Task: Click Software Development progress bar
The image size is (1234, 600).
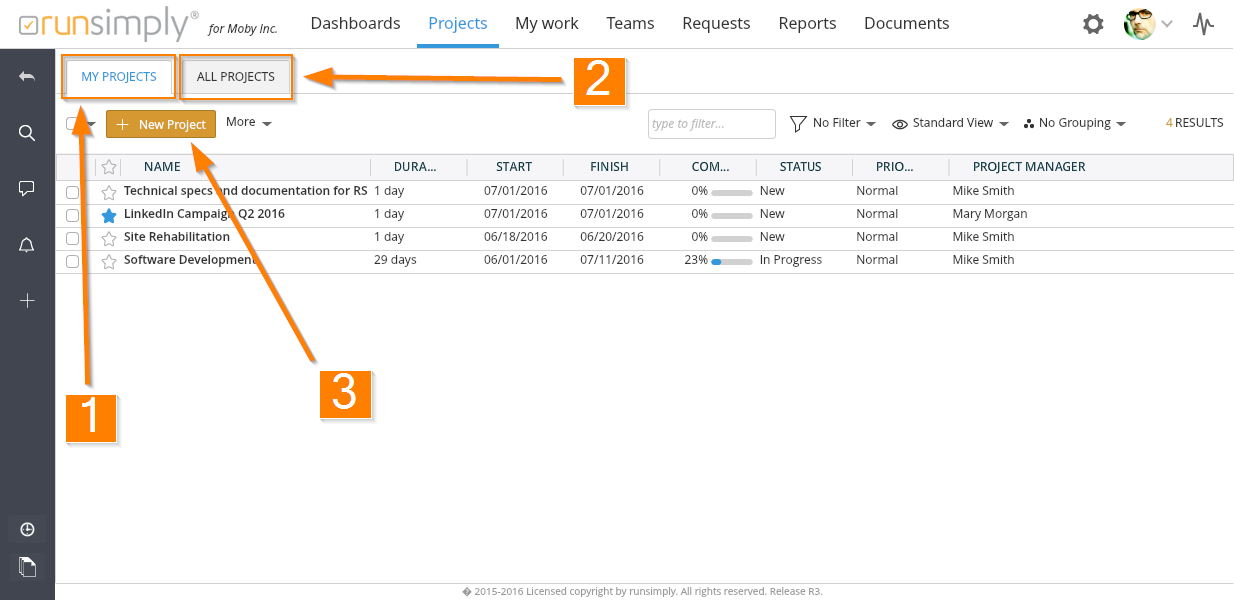Action: [731, 261]
